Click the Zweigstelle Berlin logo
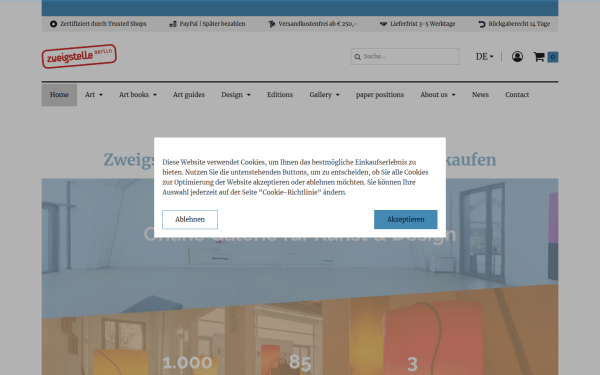This screenshot has height=375, width=600. tap(79, 56)
